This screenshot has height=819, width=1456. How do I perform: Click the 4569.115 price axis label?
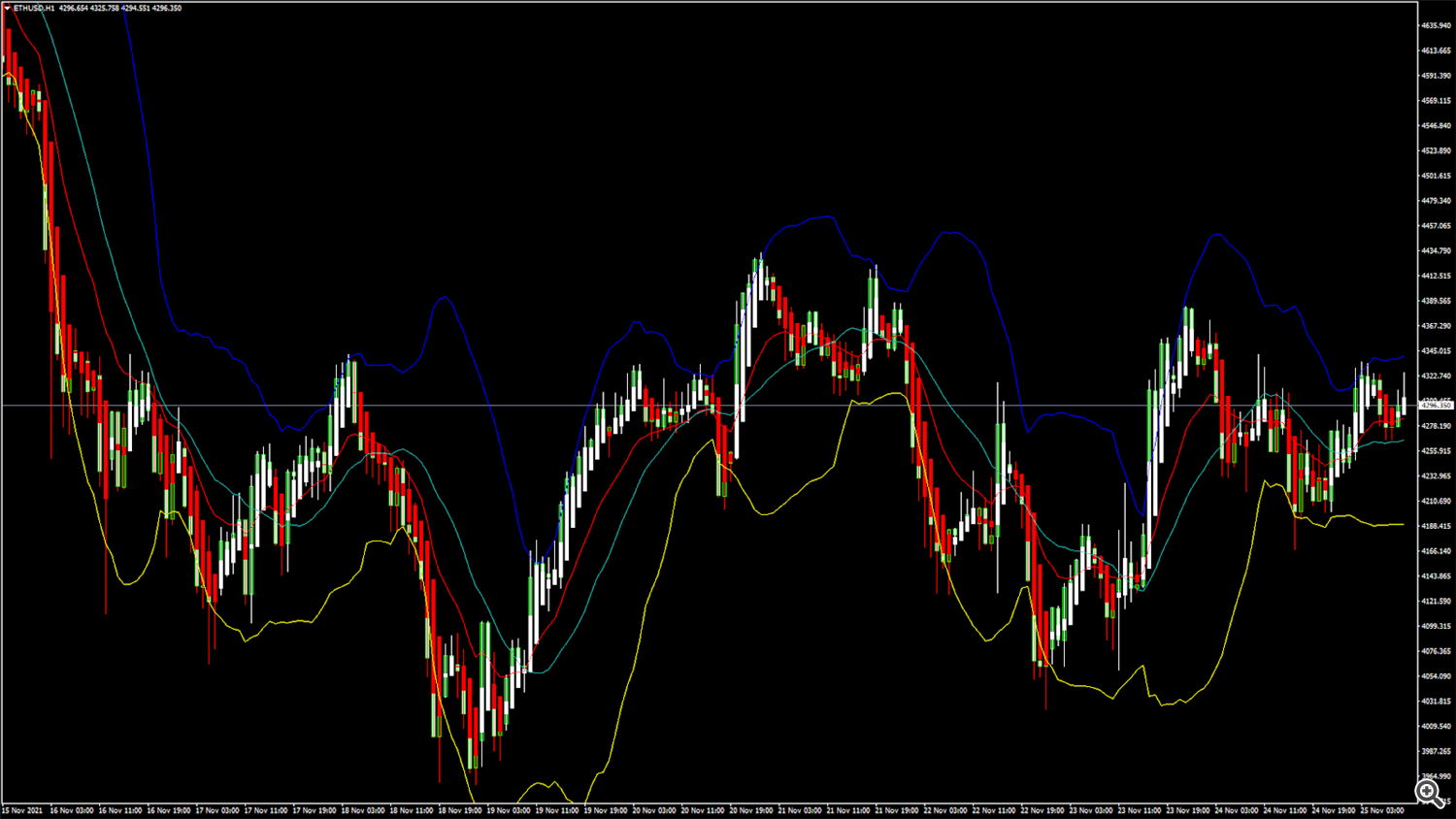tap(1436, 100)
